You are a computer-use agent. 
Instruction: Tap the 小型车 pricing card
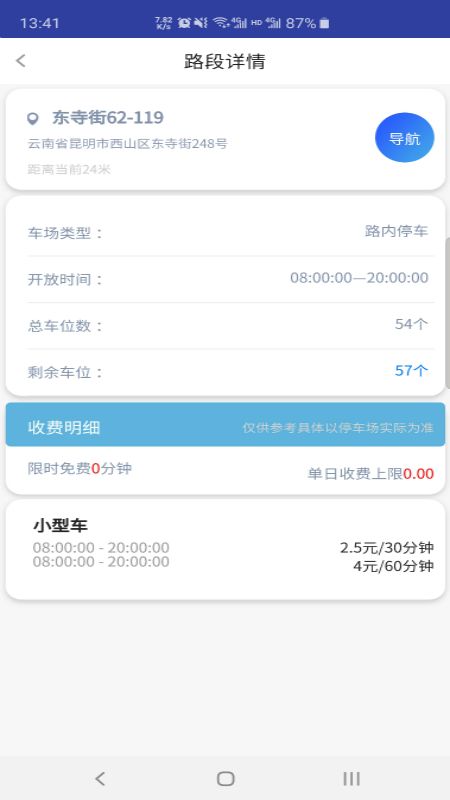point(226,549)
